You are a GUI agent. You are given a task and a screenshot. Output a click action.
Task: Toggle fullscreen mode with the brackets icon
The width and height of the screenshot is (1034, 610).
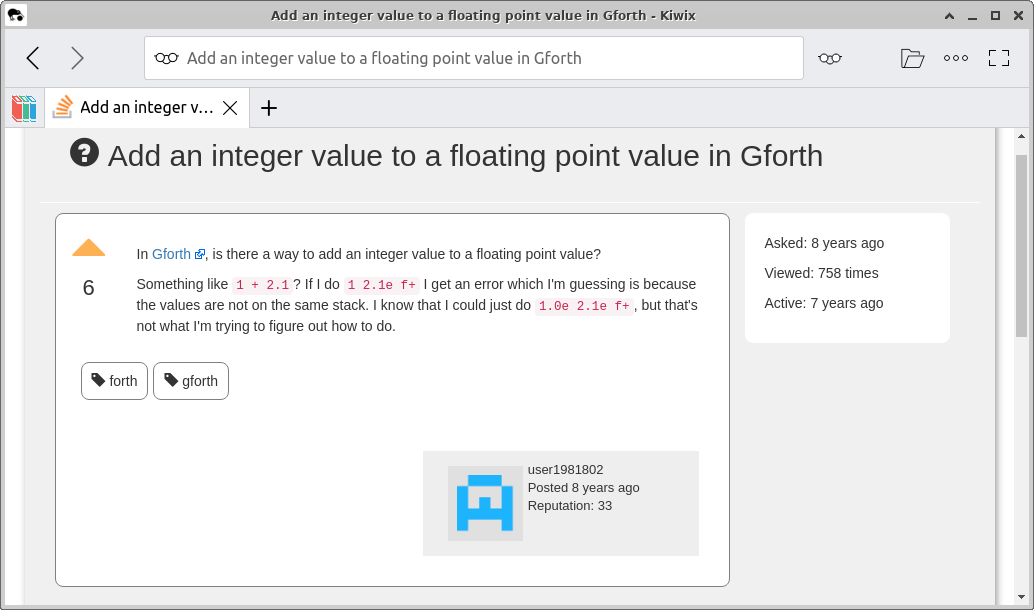point(998,58)
